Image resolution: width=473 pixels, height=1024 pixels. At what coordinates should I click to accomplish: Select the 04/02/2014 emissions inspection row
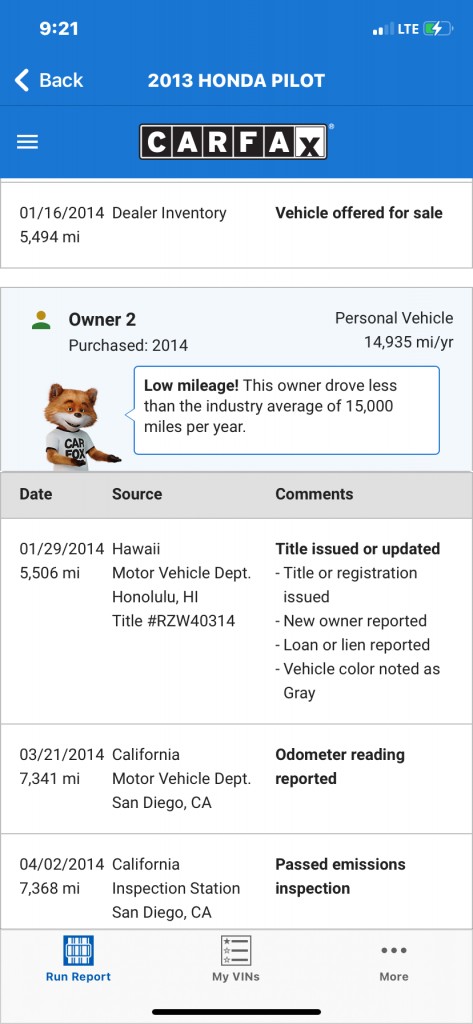(236, 883)
